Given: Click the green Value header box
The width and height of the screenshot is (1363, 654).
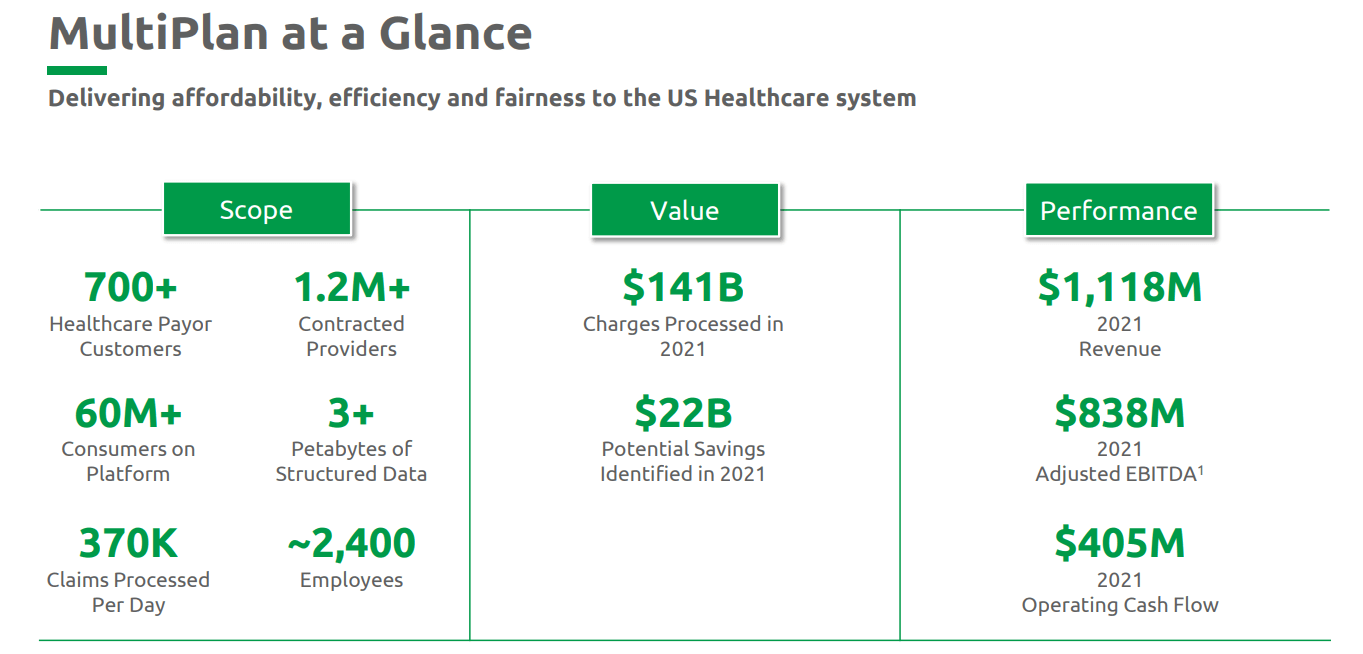Looking at the screenshot, I should tap(684, 210).
